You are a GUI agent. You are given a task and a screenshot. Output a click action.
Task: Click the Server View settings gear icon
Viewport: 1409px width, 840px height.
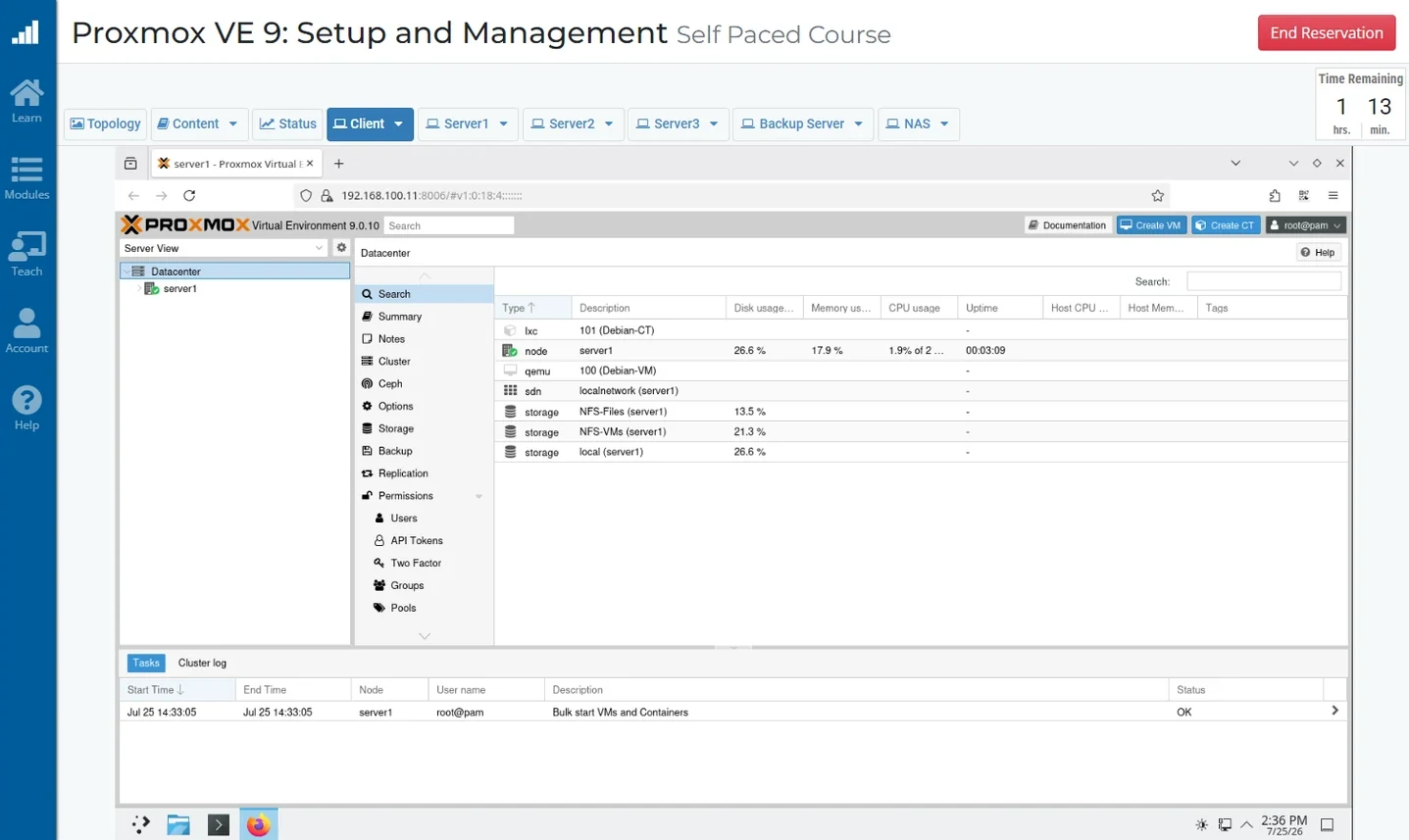(341, 248)
